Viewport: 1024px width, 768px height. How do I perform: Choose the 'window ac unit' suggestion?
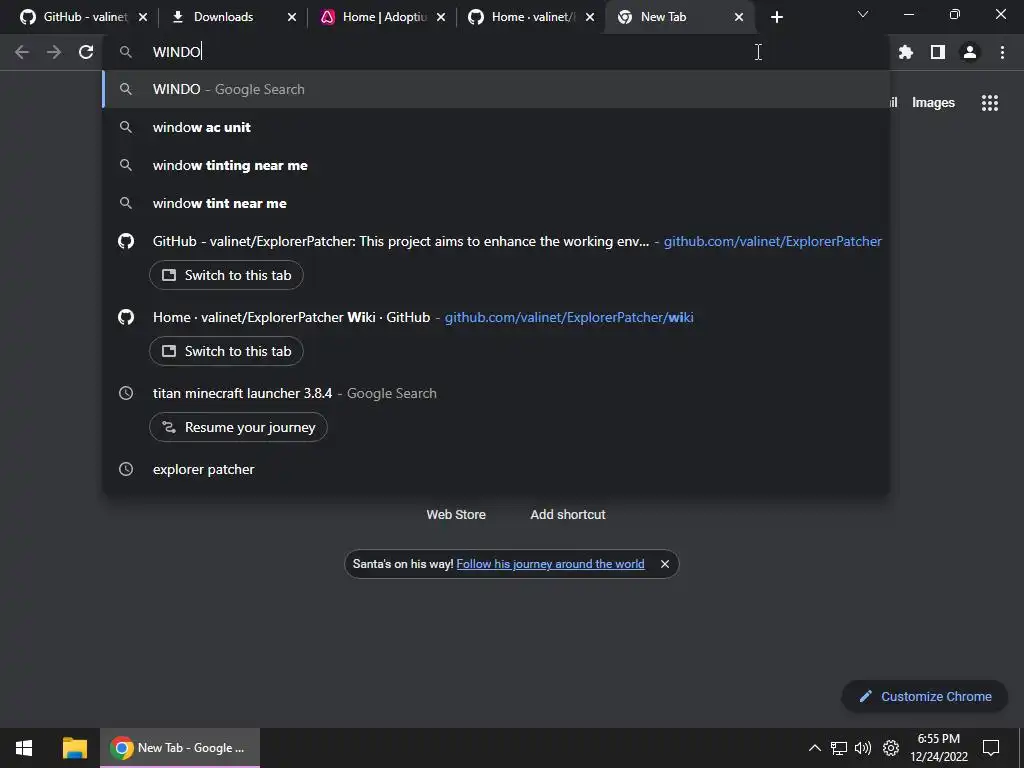496,127
